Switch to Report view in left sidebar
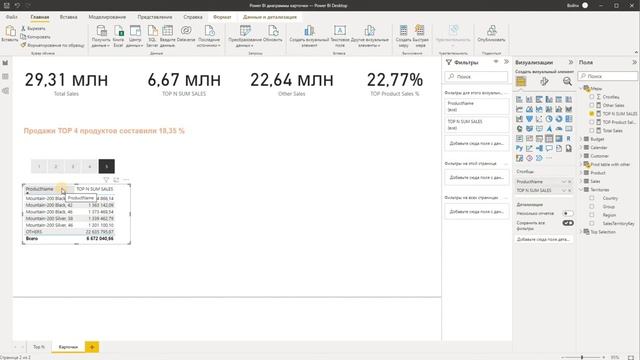The image size is (640, 360). point(5,63)
